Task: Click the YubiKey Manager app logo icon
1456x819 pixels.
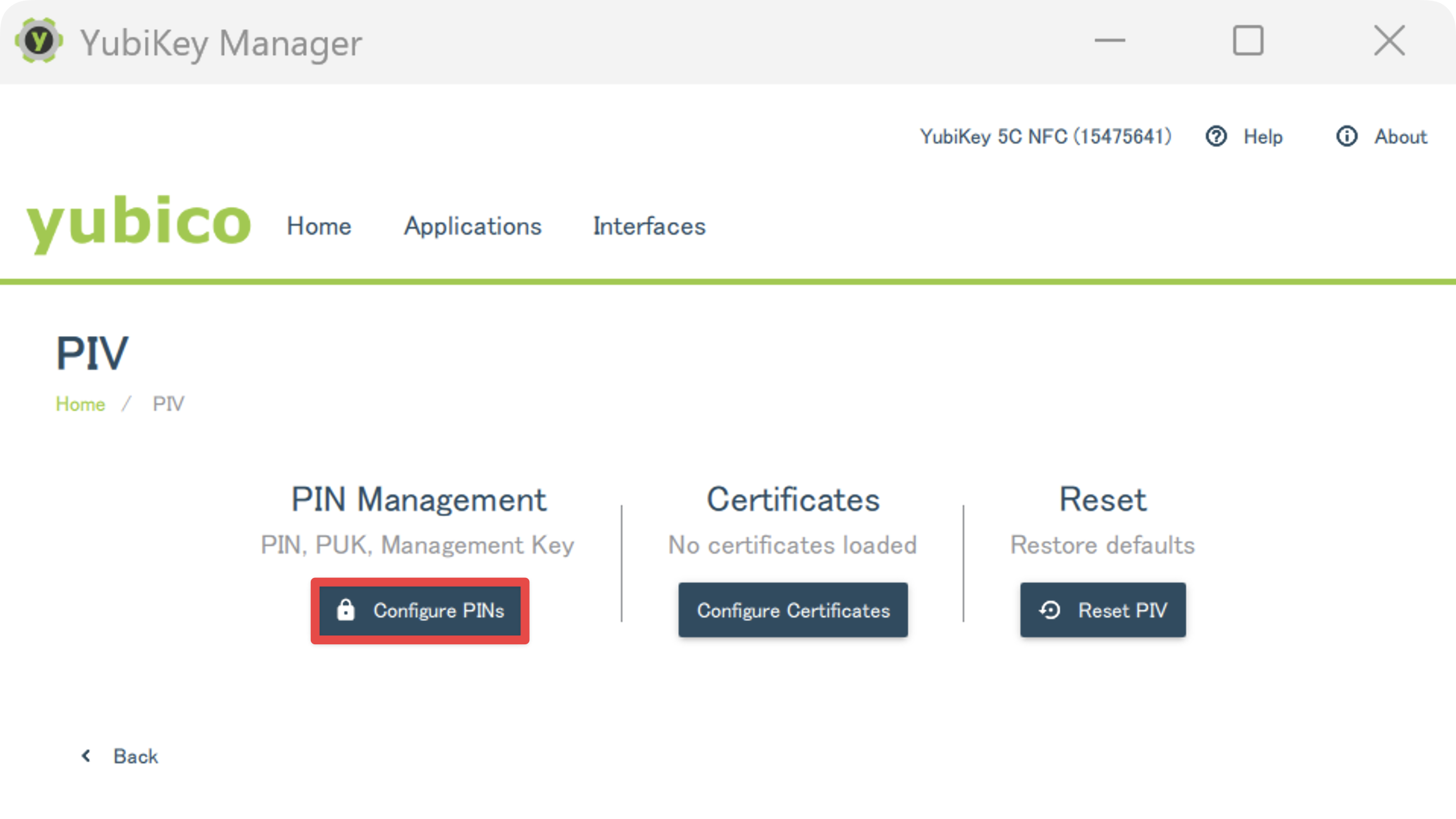Action: (39, 41)
